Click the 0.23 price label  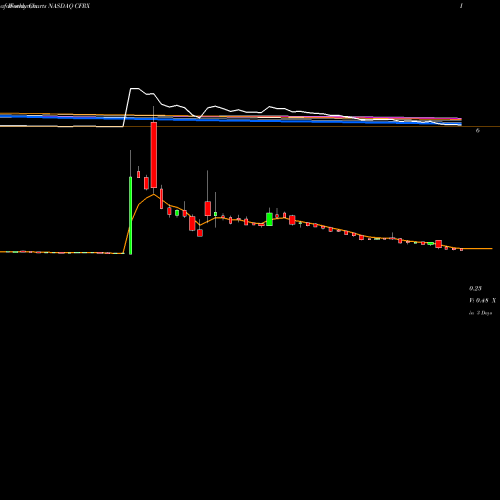[x=475, y=288]
